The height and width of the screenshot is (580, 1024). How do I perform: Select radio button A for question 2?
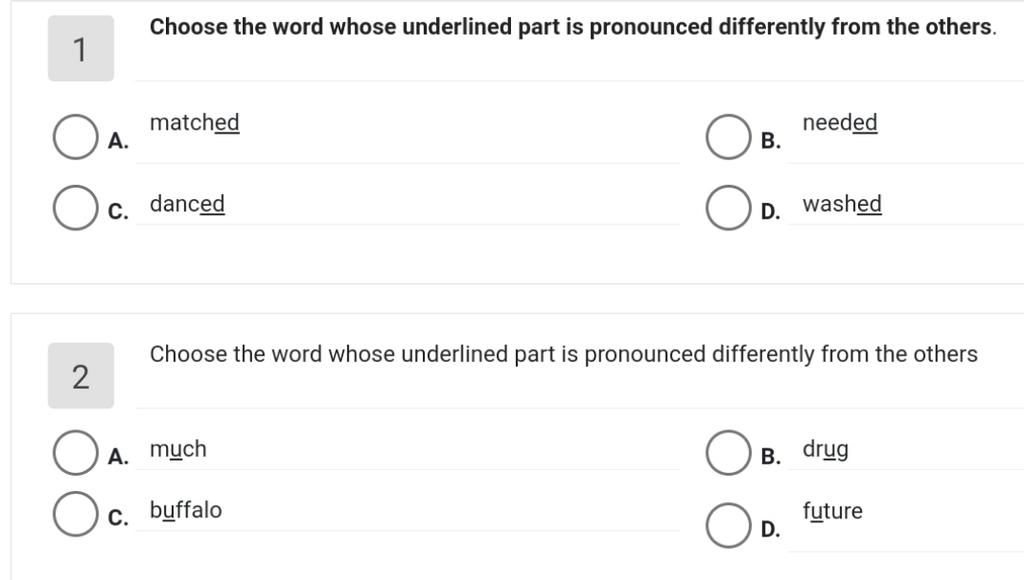[74, 454]
